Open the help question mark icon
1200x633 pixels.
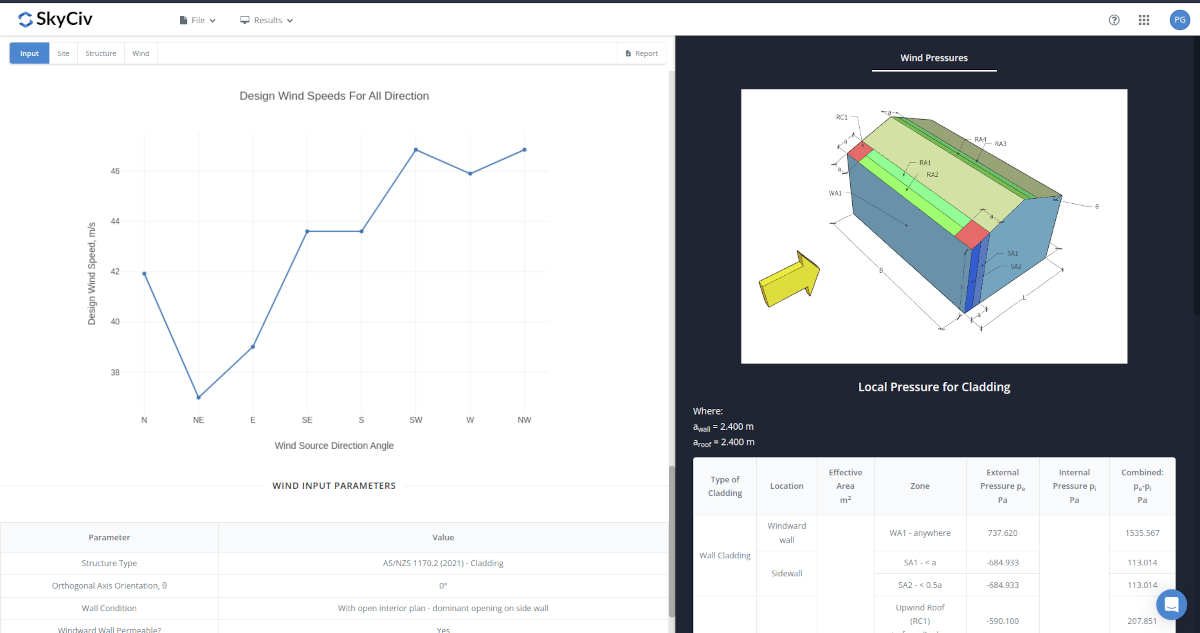click(1115, 20)
